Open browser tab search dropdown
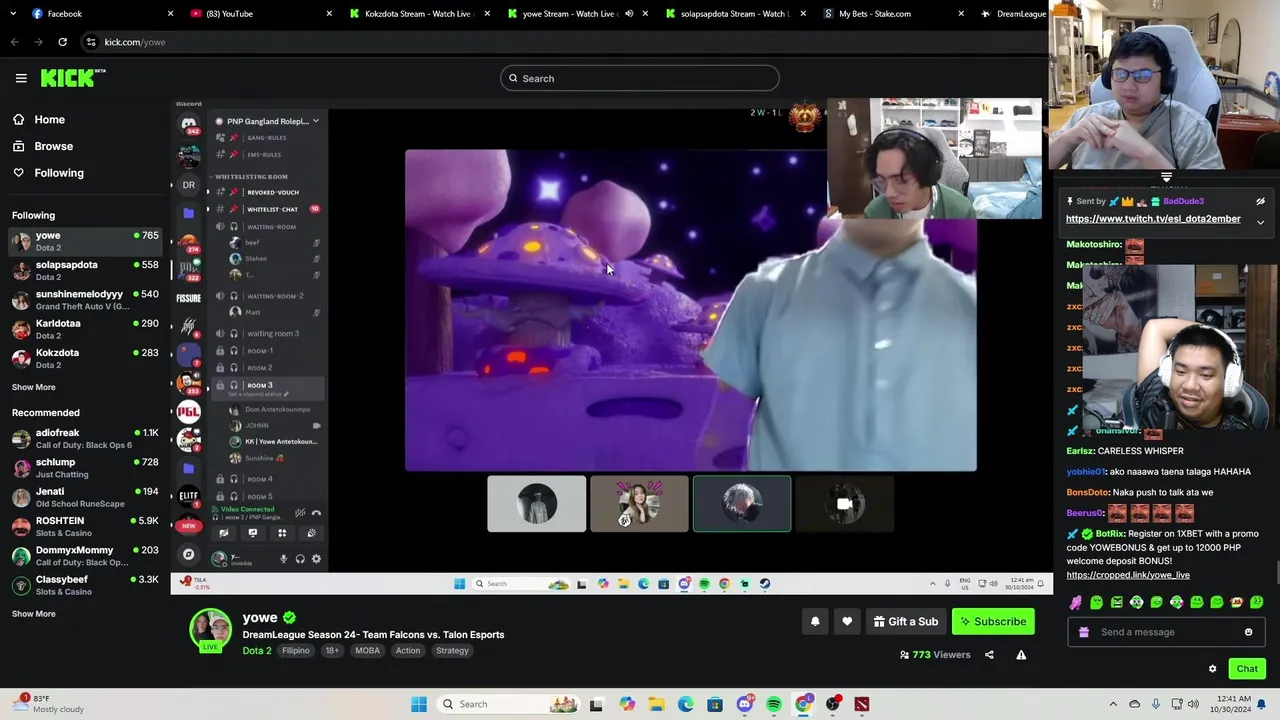 pyautogui.click(x=12, y=14)
